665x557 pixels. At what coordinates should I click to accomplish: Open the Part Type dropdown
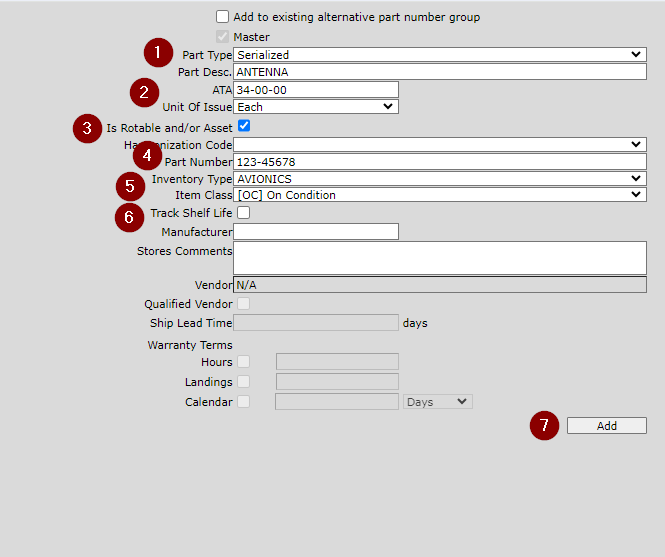[x=440, y=55]
